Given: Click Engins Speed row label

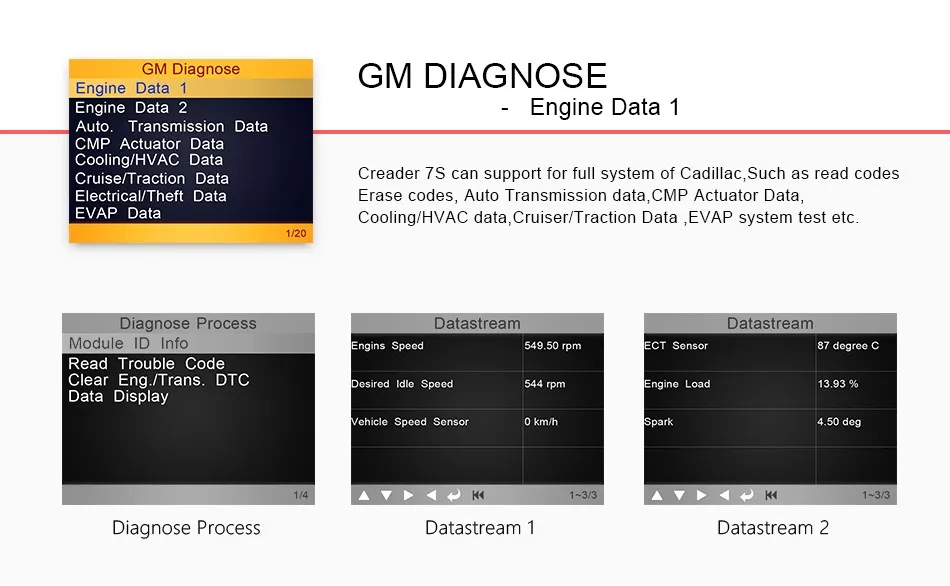Looking at the screenshot, I should coord(387,346).
